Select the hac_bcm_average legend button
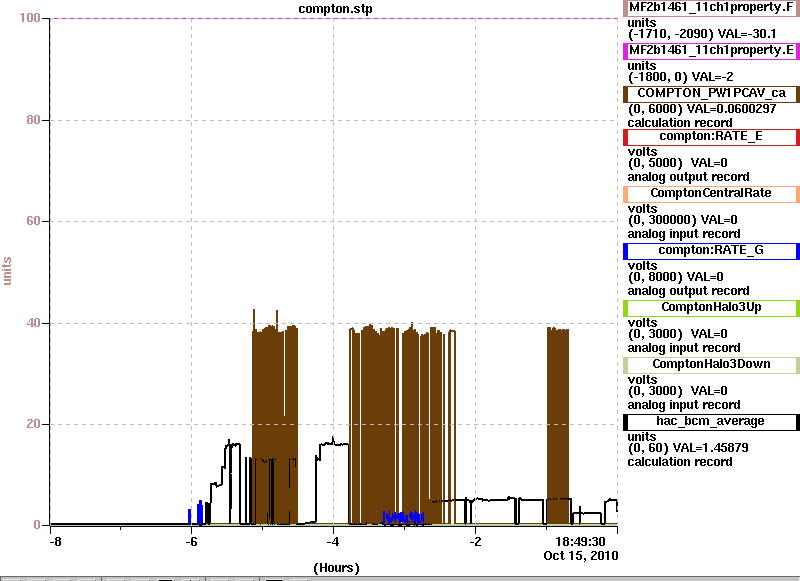 pos(711,422)
